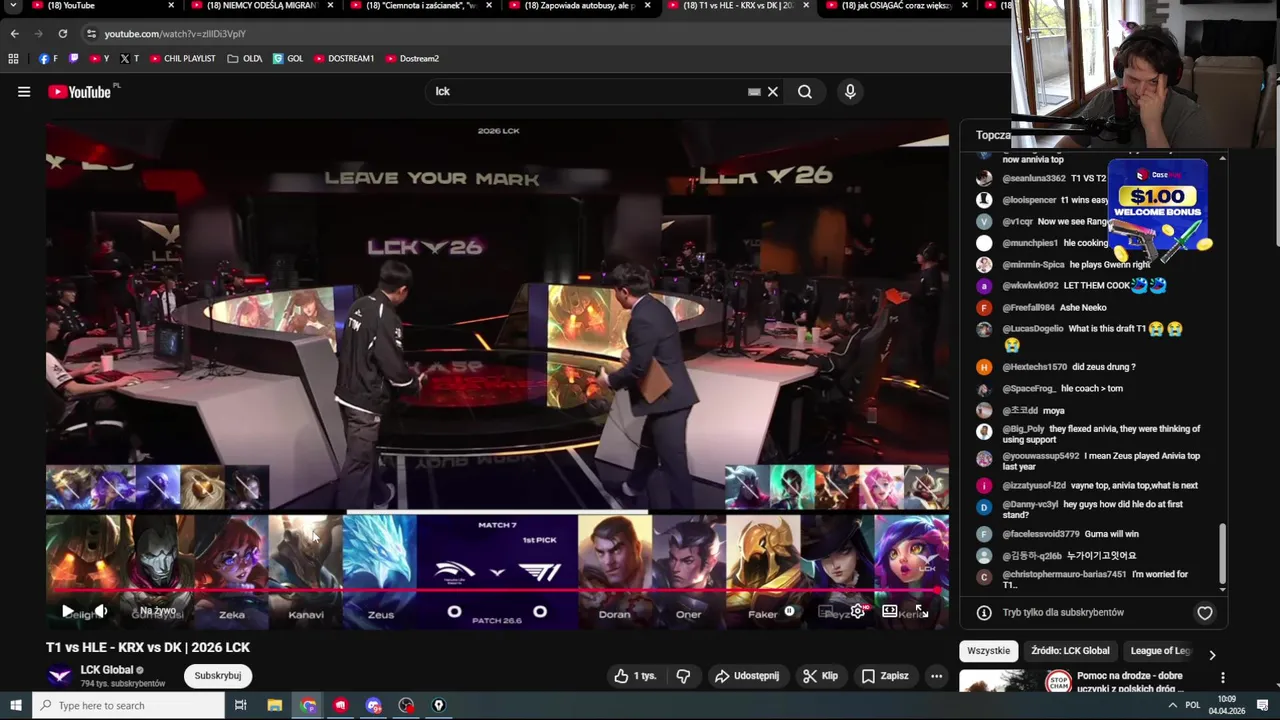This screenshot has width=1280, height=720.
Task: Open the LCK Global channel name link
Action: click(x=107, y=670)
